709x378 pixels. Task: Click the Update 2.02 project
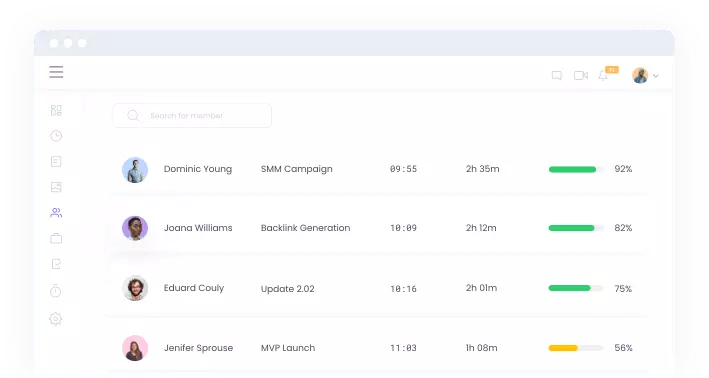pos(288,289)
